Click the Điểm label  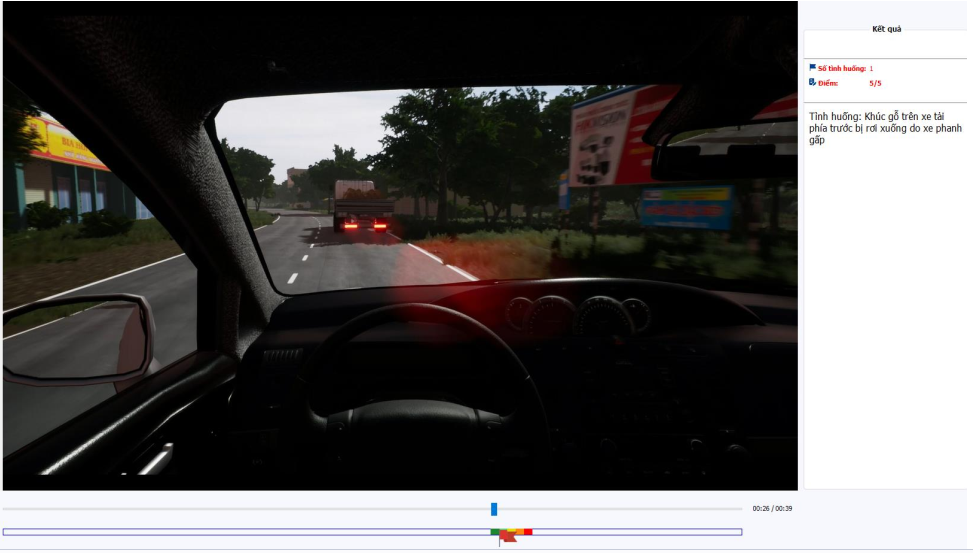828,83
